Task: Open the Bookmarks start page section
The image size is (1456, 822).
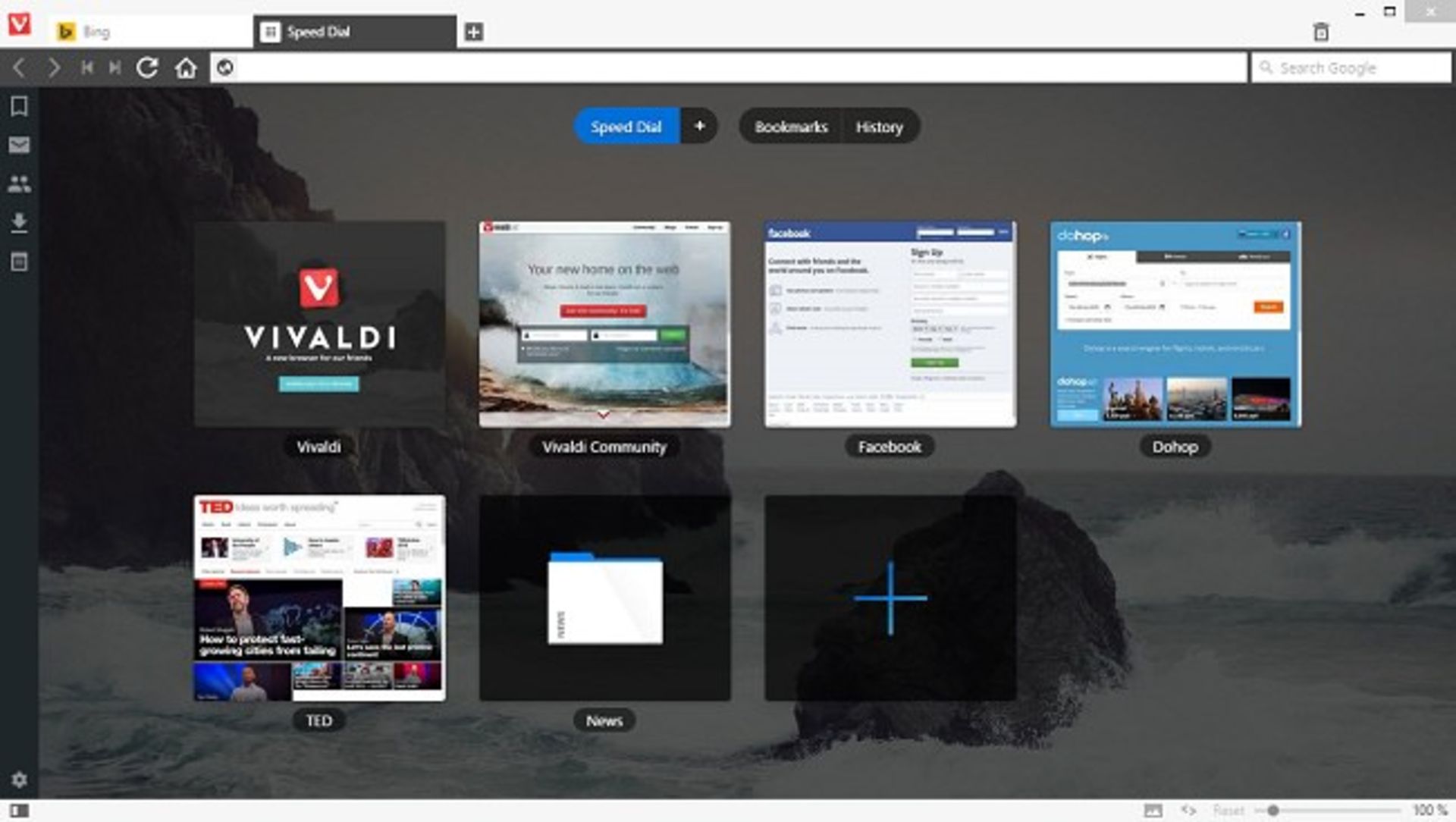Action: click(x=791, y=127)
